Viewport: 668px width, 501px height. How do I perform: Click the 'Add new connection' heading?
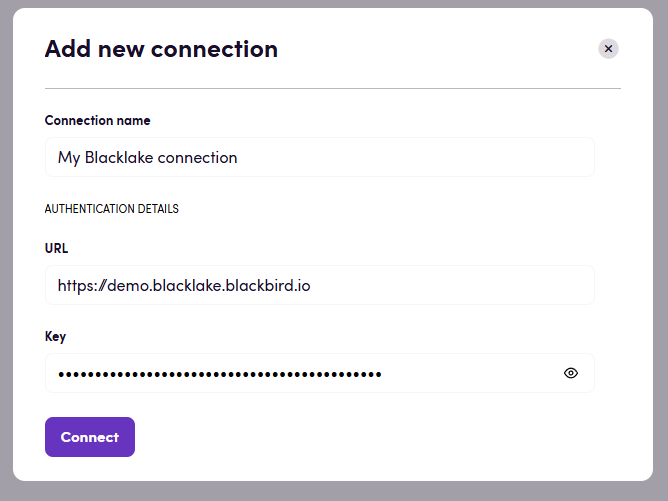point(161,49)
